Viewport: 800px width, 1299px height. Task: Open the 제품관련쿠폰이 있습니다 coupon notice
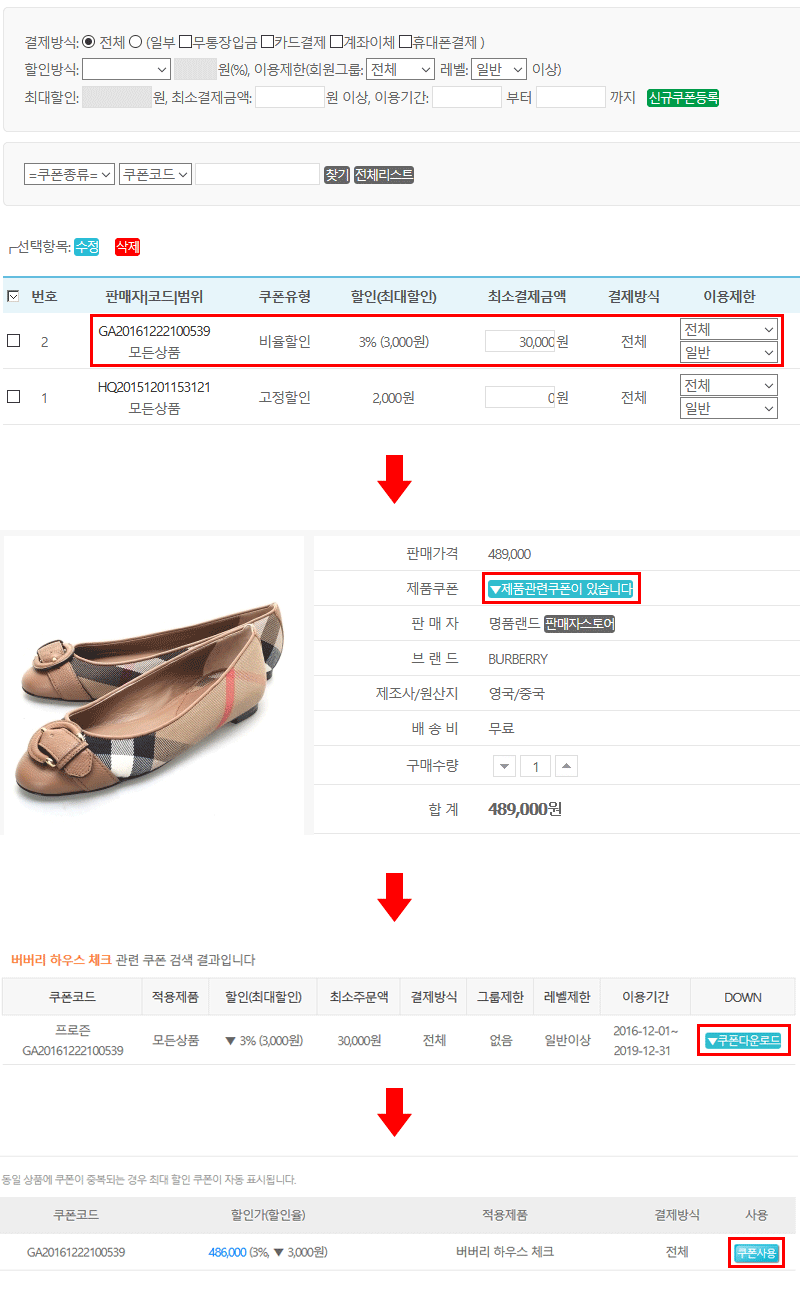point(560,589)
